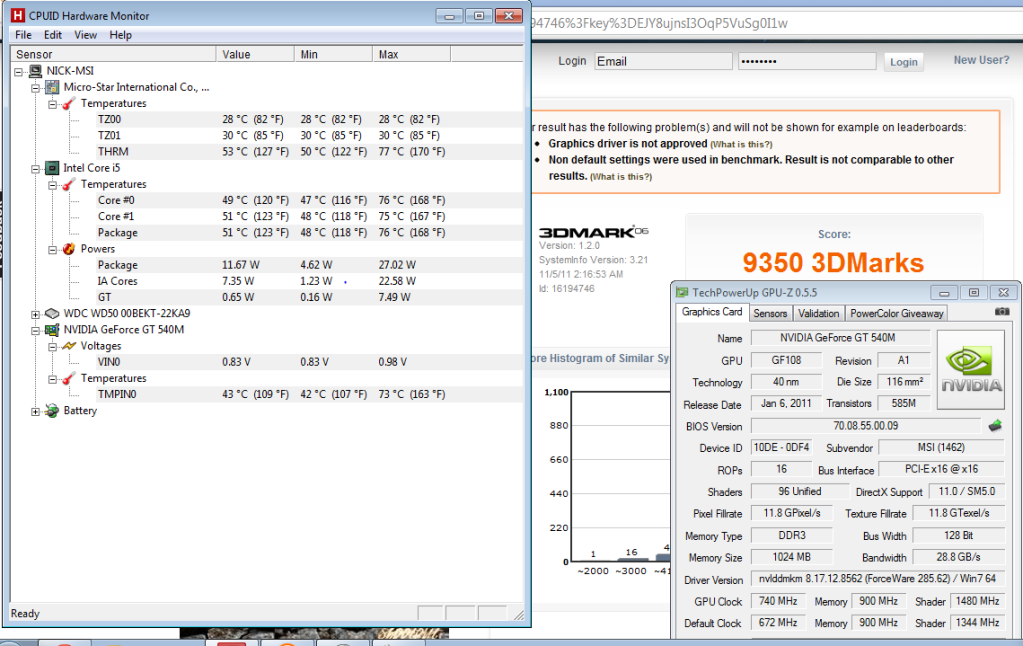This screenshot has width=1023, height=646.
Task: Open the View menu in Hardware Monitor
Action: 86,35
